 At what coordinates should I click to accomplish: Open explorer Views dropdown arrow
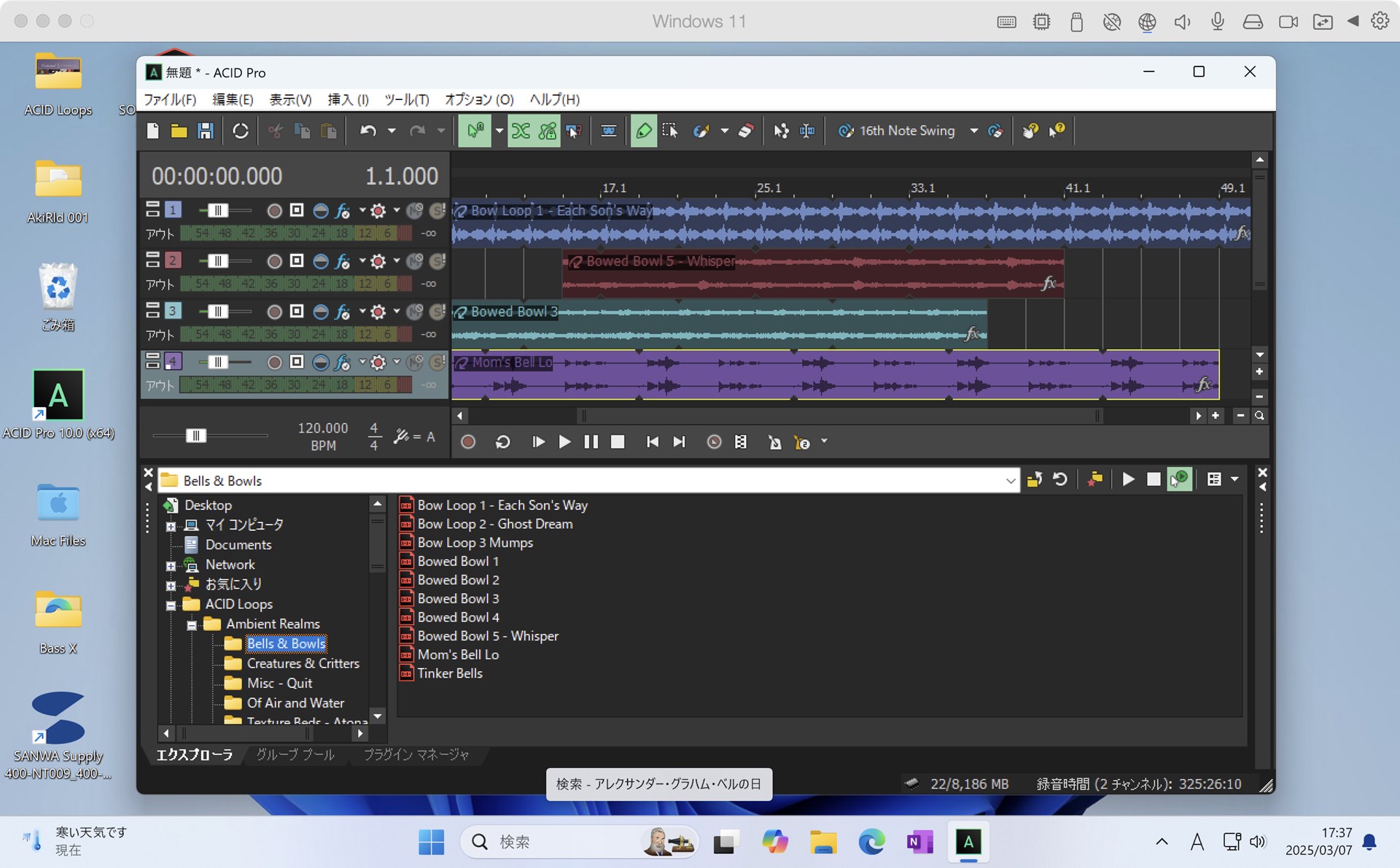(1234, 479)
